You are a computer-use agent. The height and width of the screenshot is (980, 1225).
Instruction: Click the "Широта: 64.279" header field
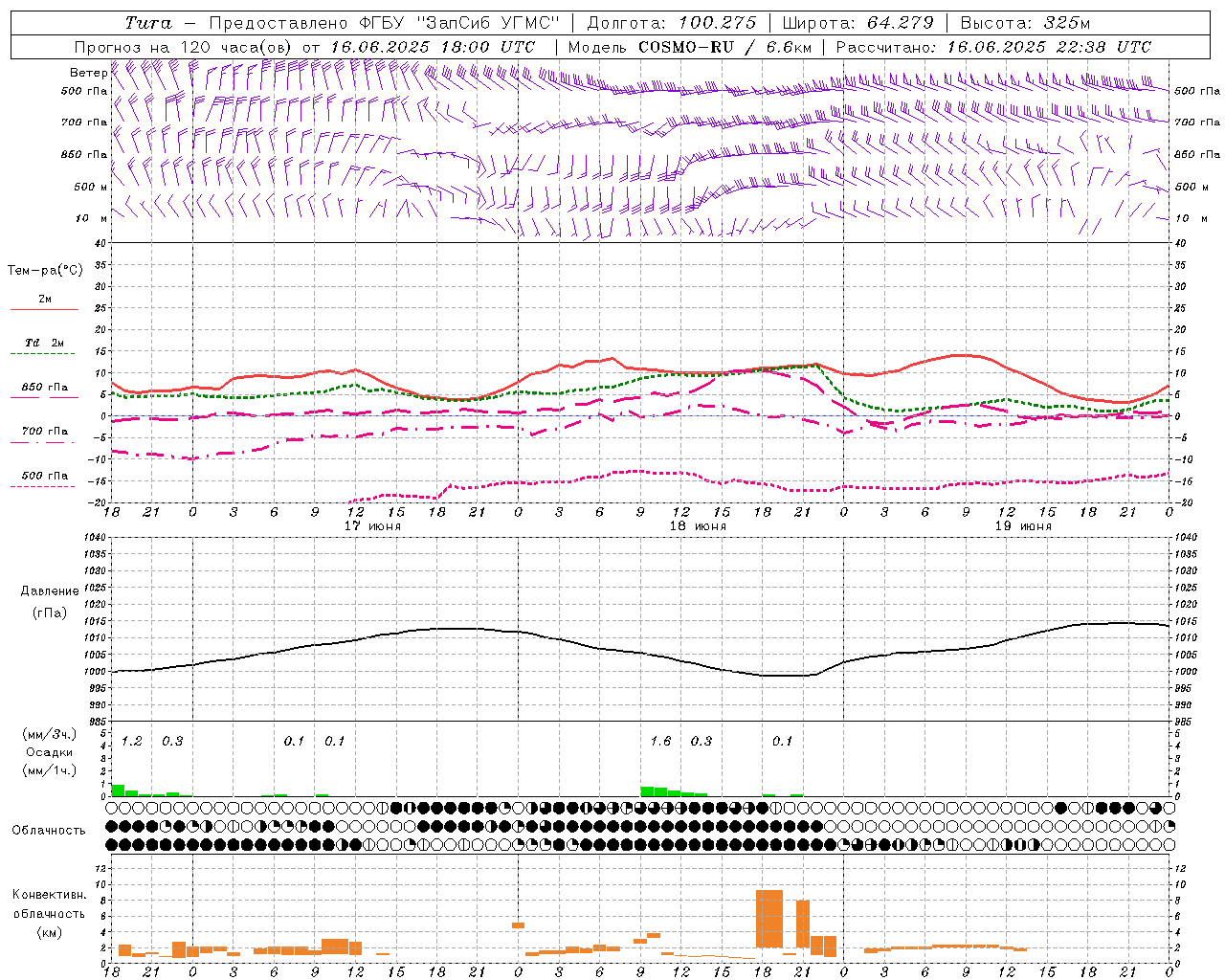pos(857,23)
